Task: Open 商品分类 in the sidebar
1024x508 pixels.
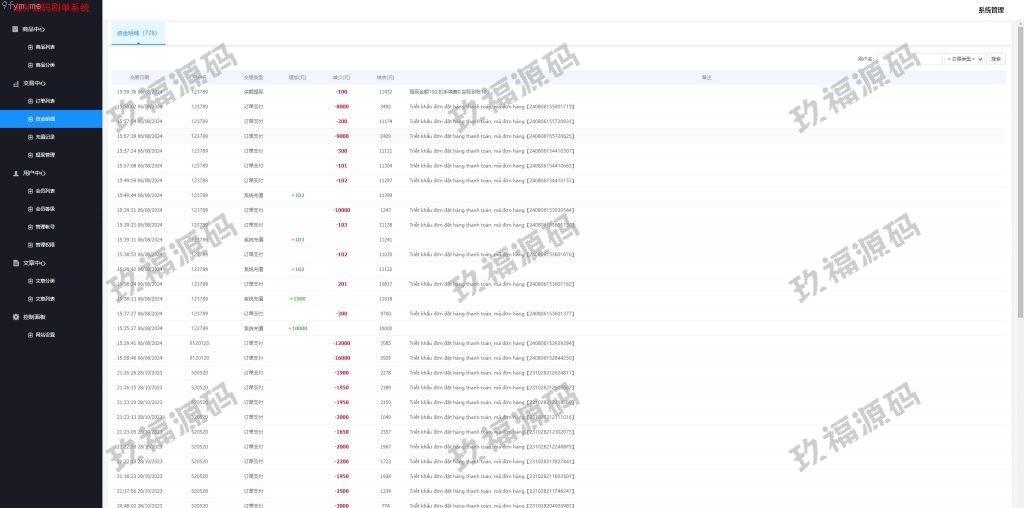Action: click(45, 65)
